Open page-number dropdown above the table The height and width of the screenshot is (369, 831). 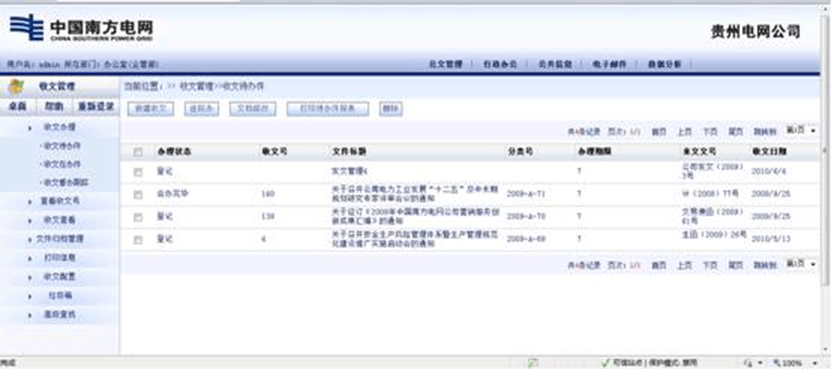(800, 130)
